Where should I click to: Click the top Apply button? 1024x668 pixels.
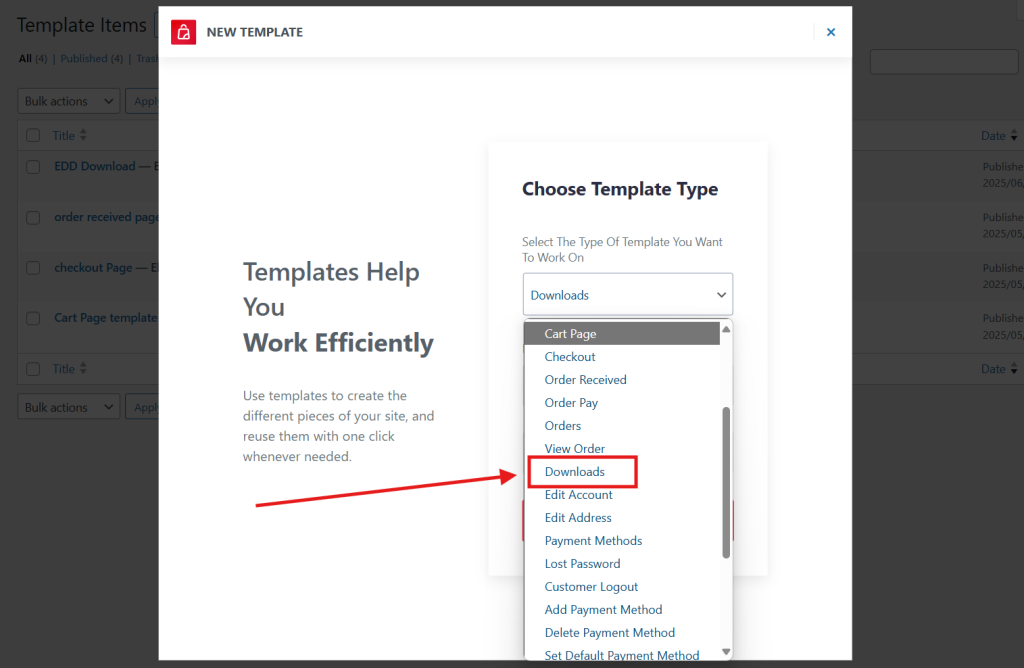(142, 101)
